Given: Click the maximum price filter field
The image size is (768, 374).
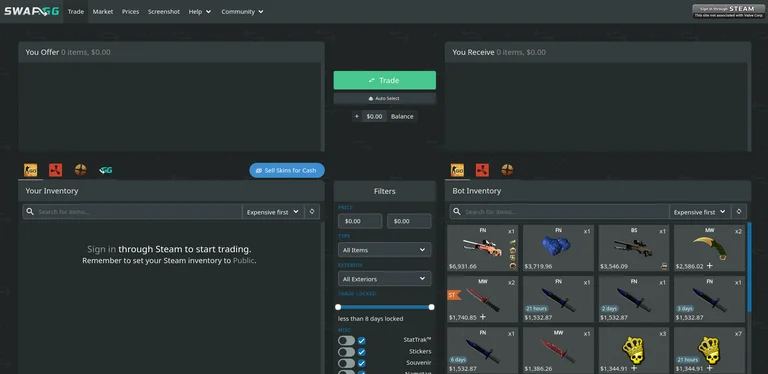Looking at the screenshot, I should tap(409, 221).
